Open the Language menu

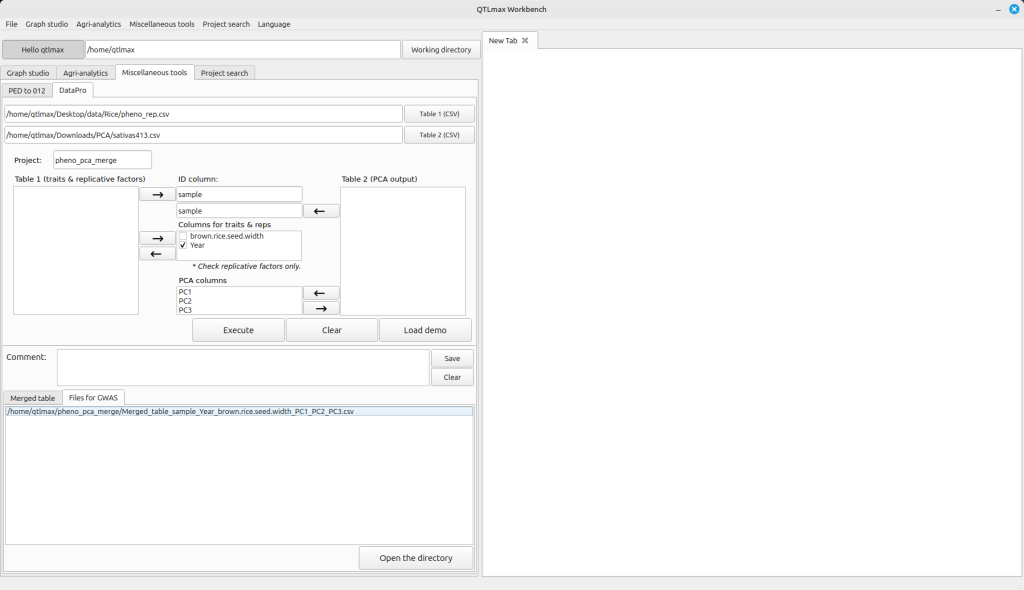point(274,24)
